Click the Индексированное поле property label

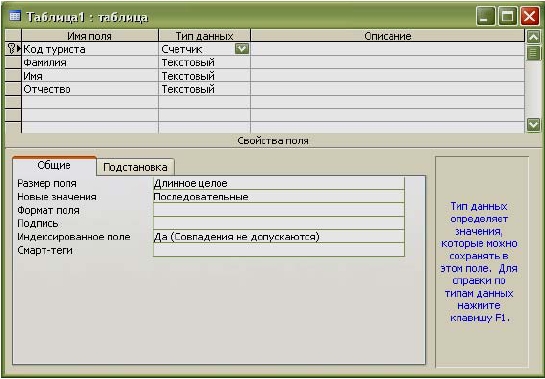tap(74, 237)
